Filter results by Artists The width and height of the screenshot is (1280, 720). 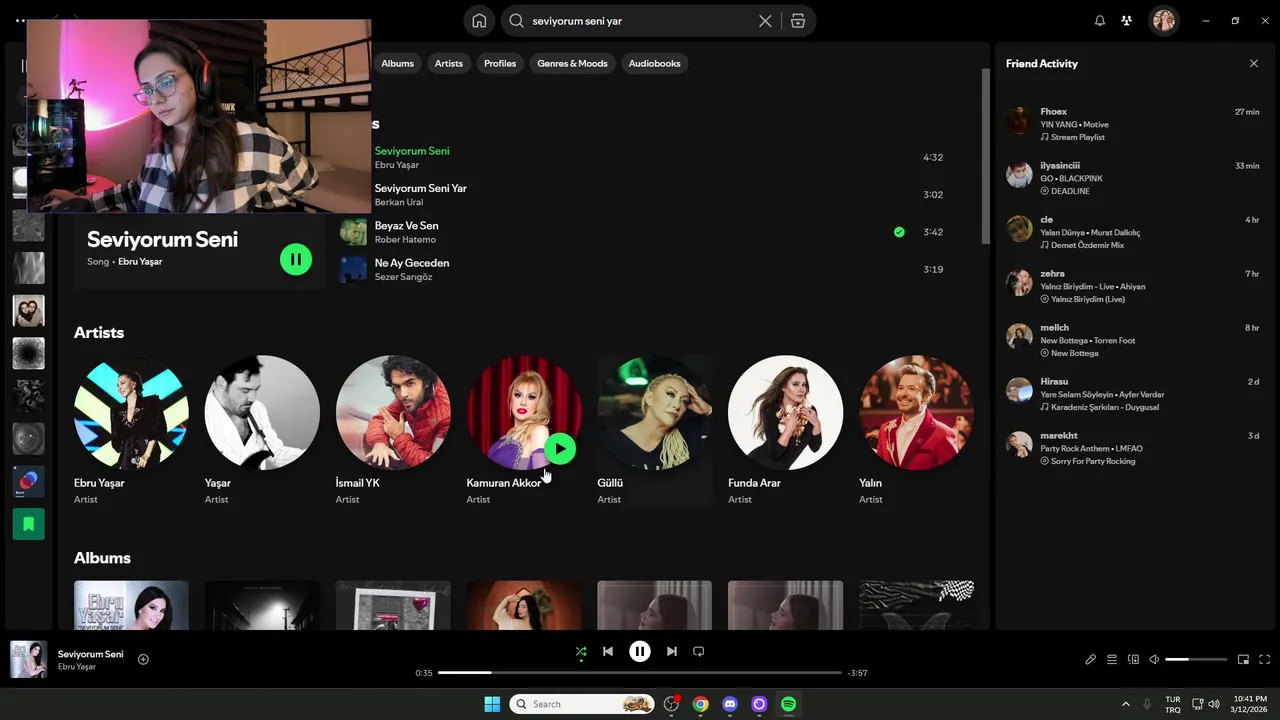click(x=449, y=63)
